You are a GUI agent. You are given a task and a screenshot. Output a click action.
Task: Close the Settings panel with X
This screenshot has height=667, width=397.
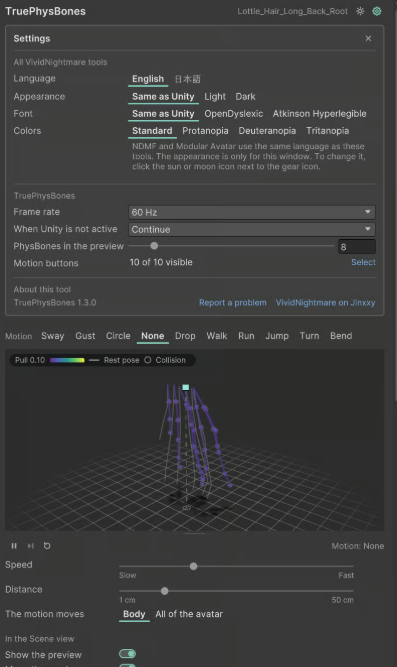pyautogui.click(x=368, y=38)
